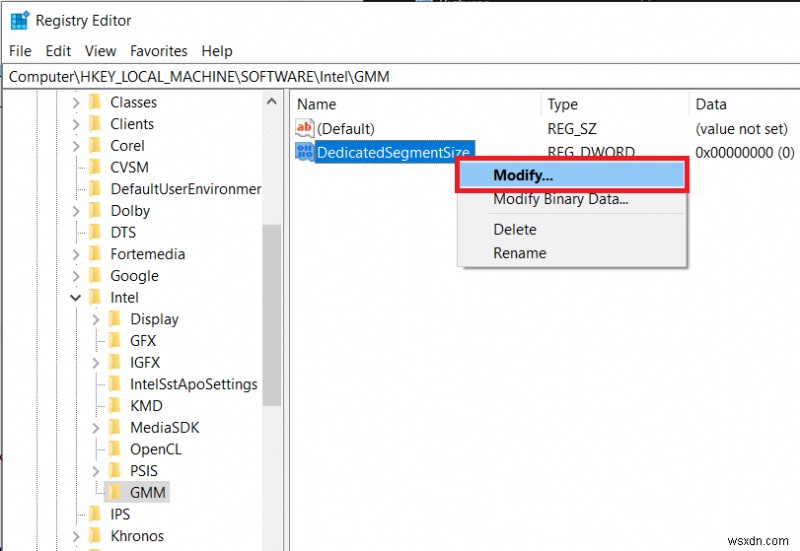Click the tree pane vertical scrollbar thumb

click(272, 315)
